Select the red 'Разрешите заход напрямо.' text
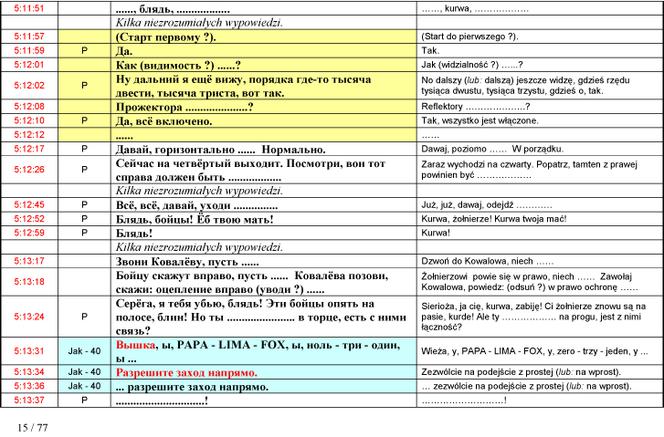Viewport: 664px width, 437px height. tap(186, 373)
